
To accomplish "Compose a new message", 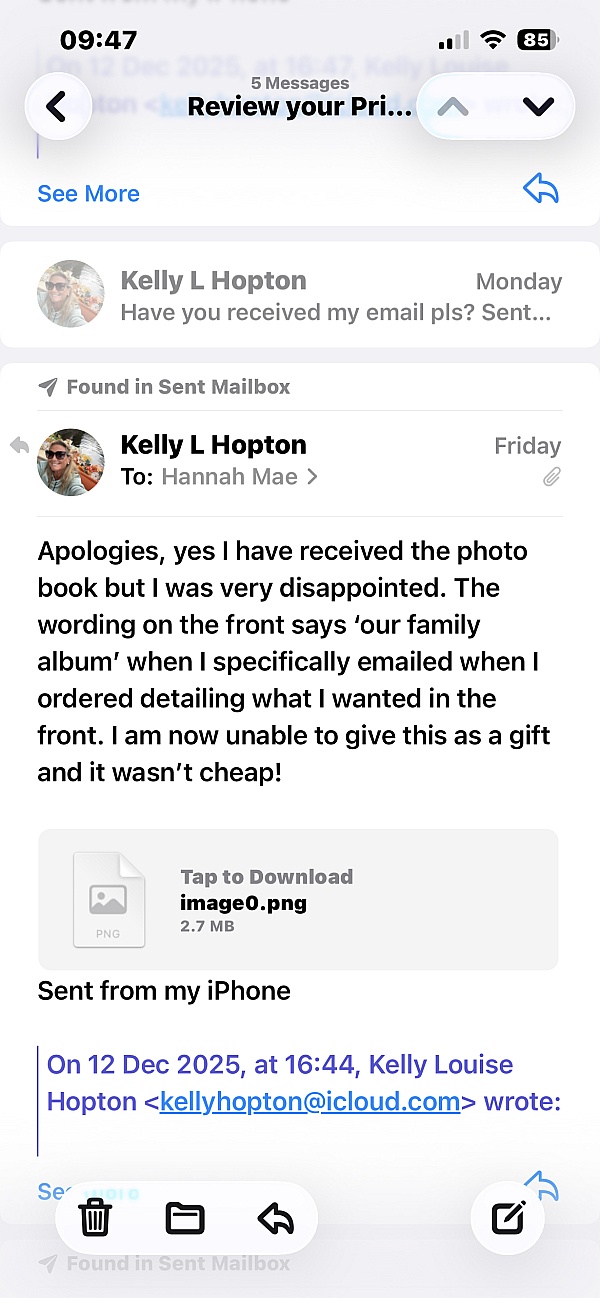I will (508, 1218).
